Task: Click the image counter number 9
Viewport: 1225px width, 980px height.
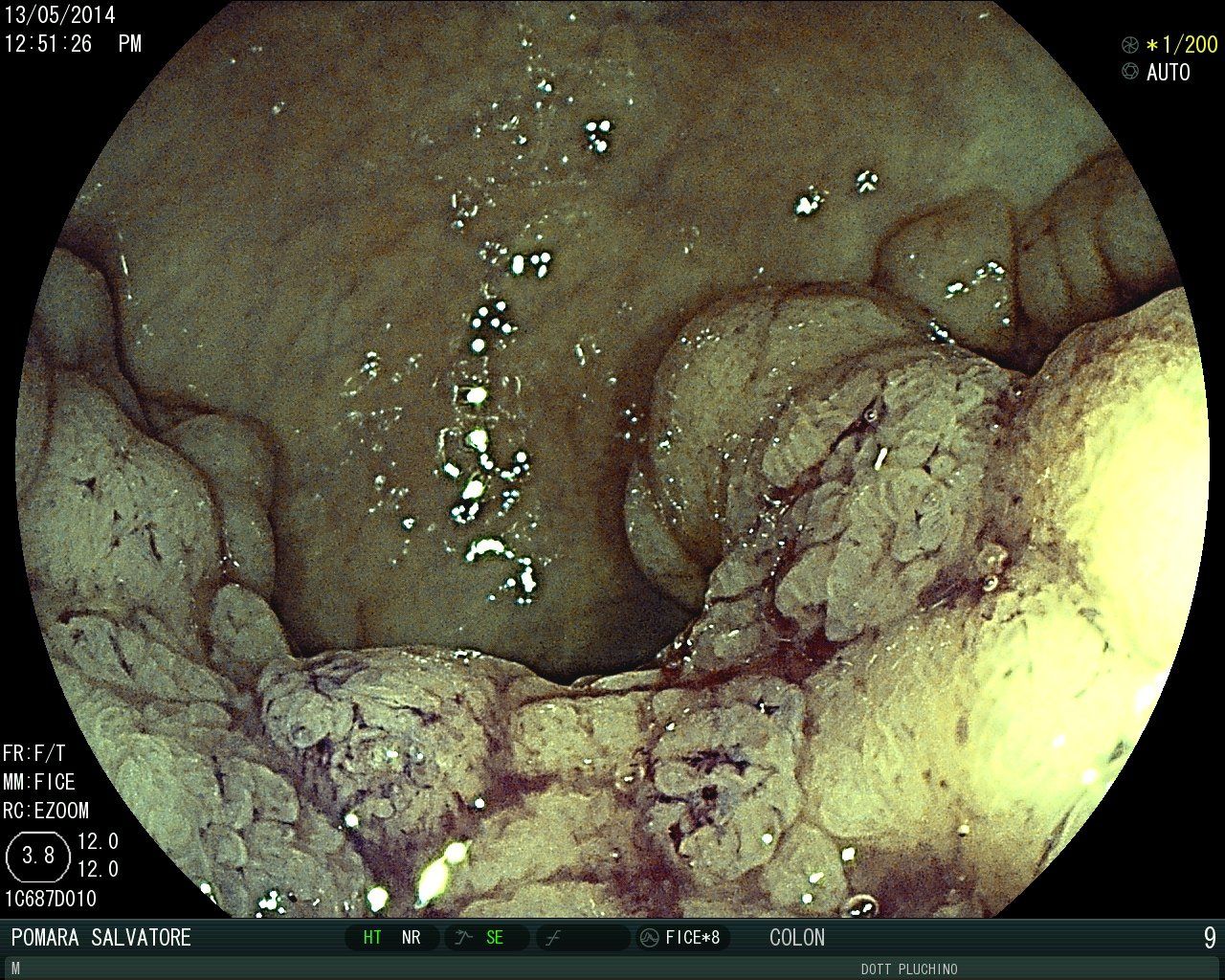Action: click(x=1210, y=938)
